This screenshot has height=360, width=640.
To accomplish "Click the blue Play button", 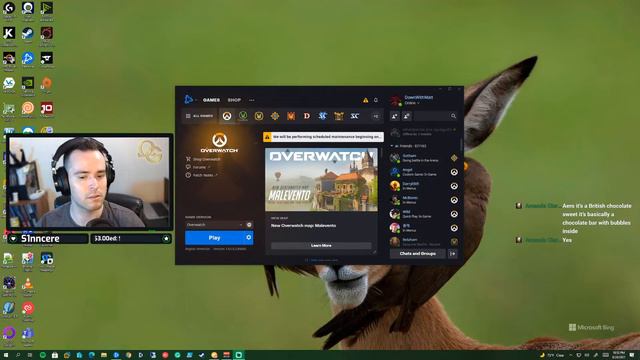I will [215, 238].
